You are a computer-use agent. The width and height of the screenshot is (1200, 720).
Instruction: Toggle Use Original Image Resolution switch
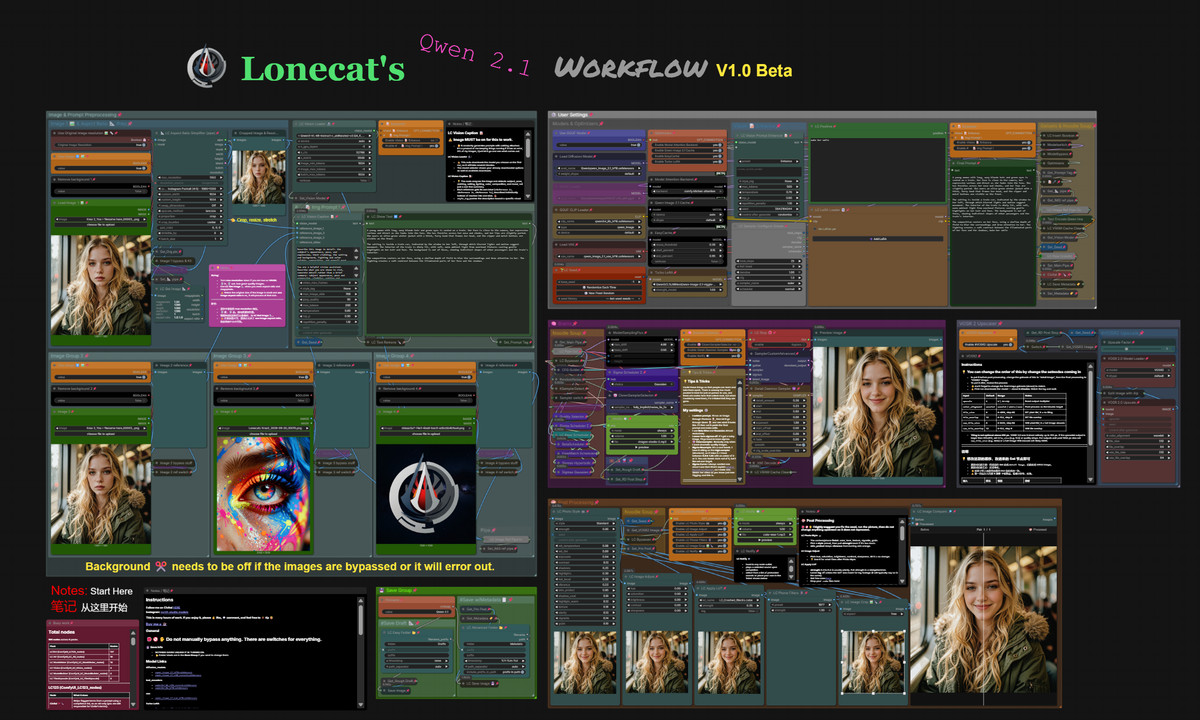coord(100,144)
